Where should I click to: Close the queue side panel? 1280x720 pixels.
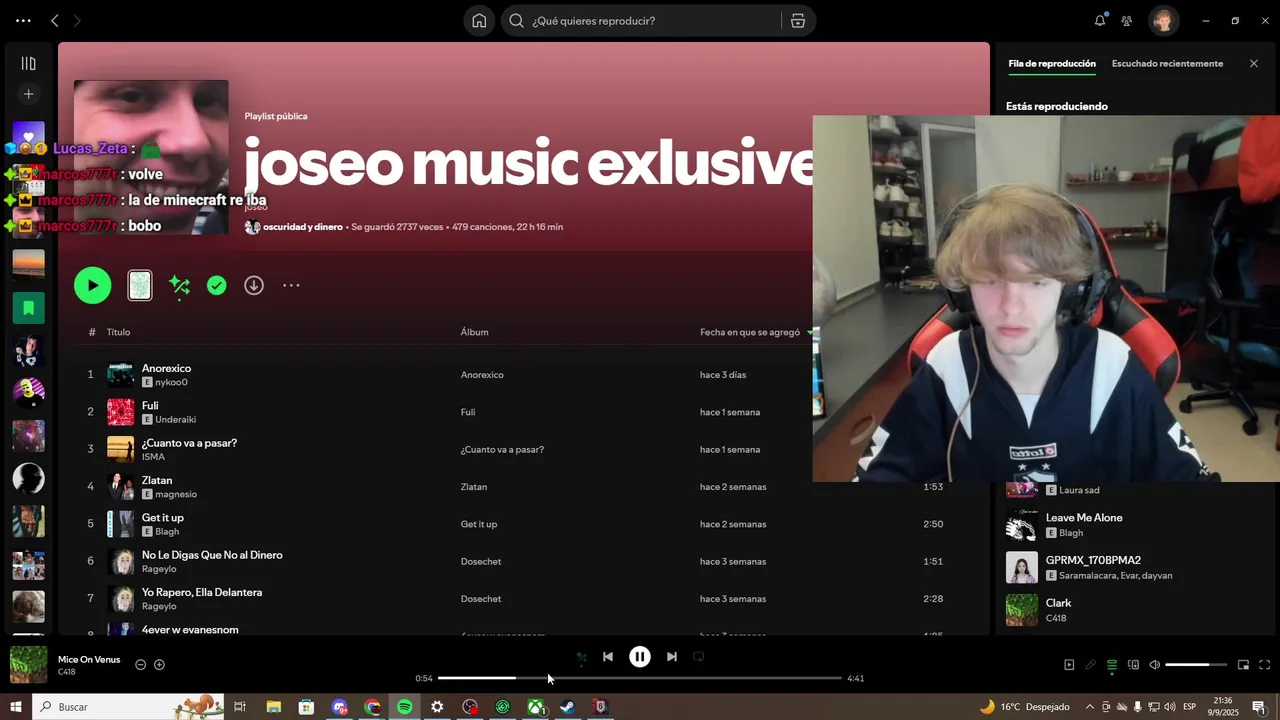(x=1254, y=63)
